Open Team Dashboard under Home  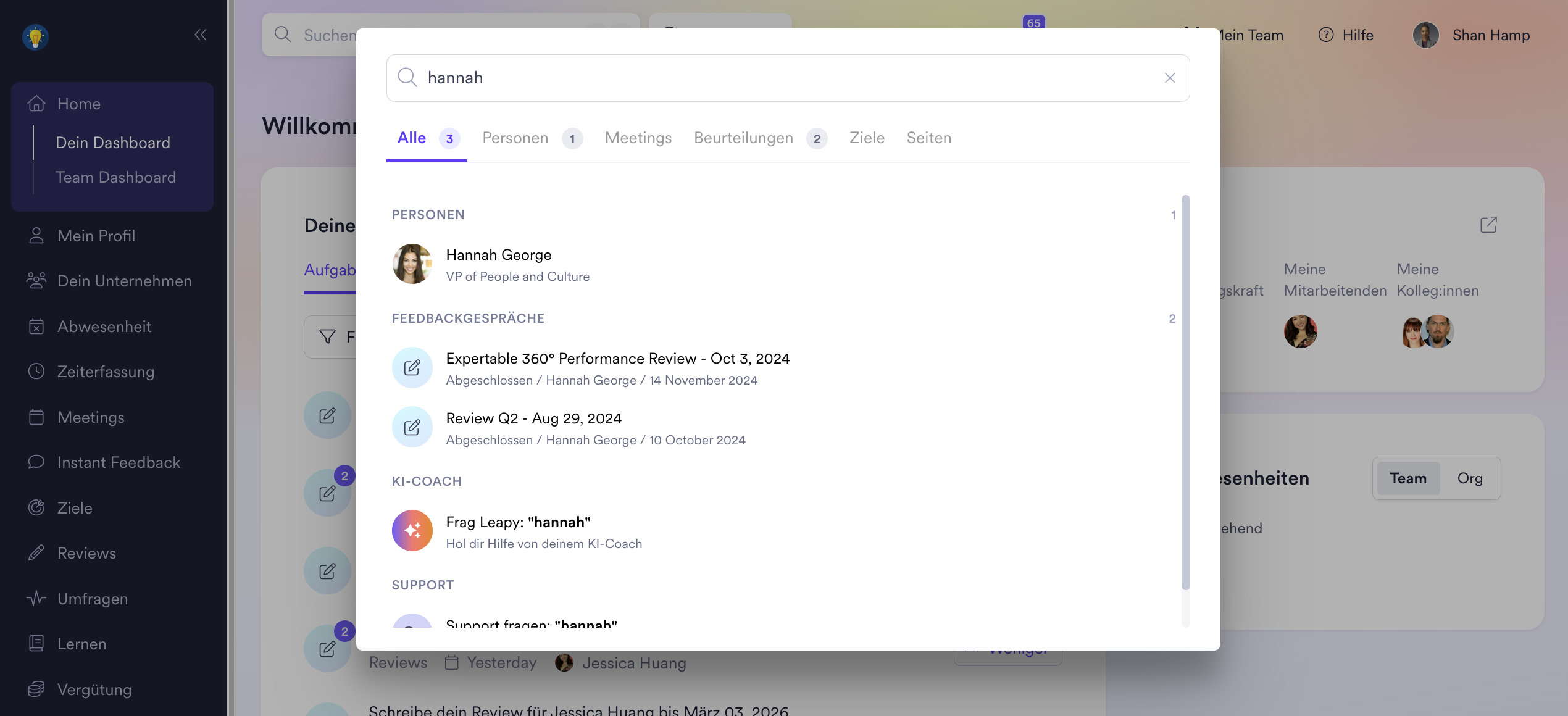click(115, 177)
